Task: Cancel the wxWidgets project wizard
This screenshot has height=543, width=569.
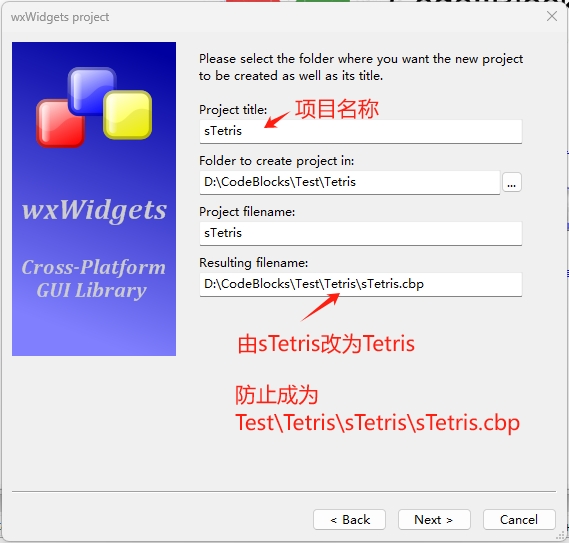Action: coord(519,519)
